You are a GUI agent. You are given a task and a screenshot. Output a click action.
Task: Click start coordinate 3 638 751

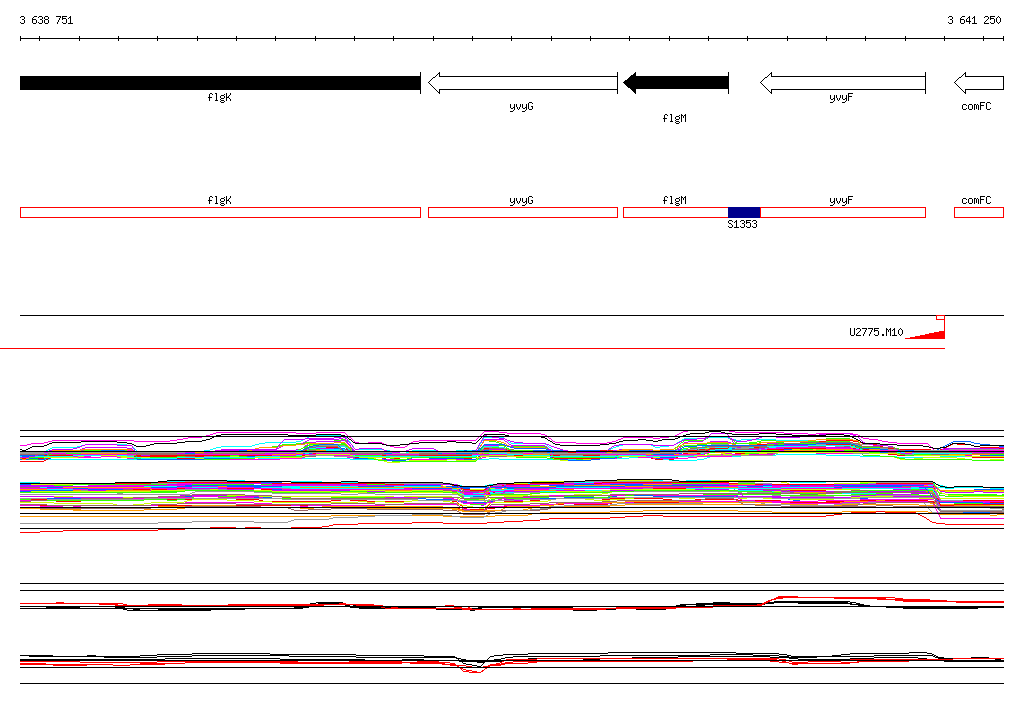click(x=46, y=20)
